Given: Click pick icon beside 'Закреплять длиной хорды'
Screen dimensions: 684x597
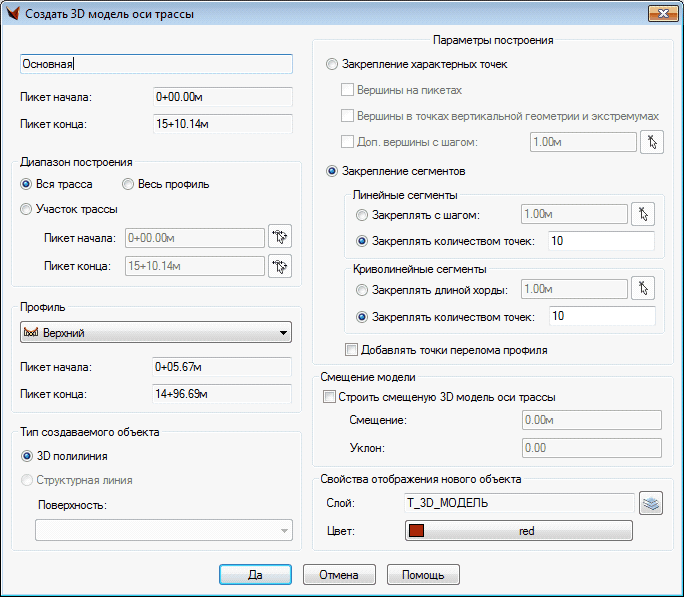Looking at the screenshot, I should pos(642,289).
